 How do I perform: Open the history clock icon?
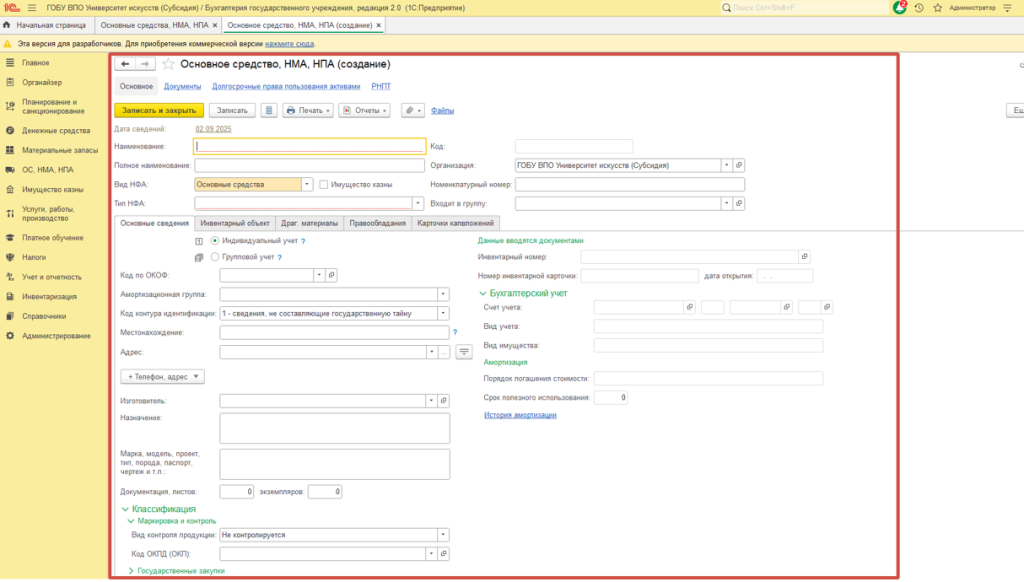[919, 8]
